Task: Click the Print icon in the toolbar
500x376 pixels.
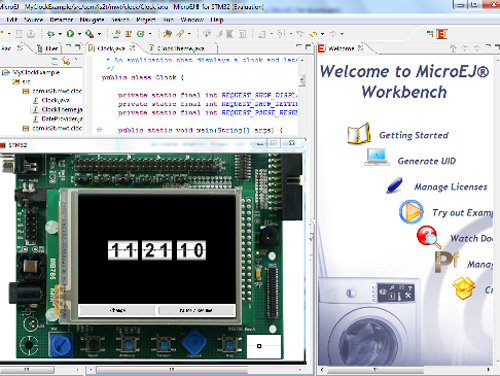Action: (x=31, y=34)
